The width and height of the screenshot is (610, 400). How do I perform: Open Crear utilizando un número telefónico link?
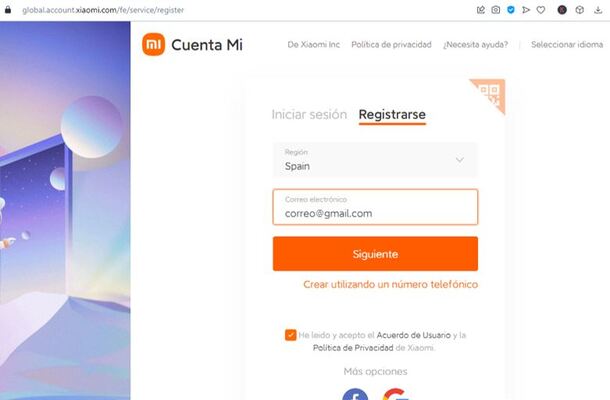pyautogui.click(x=391, y=284)
